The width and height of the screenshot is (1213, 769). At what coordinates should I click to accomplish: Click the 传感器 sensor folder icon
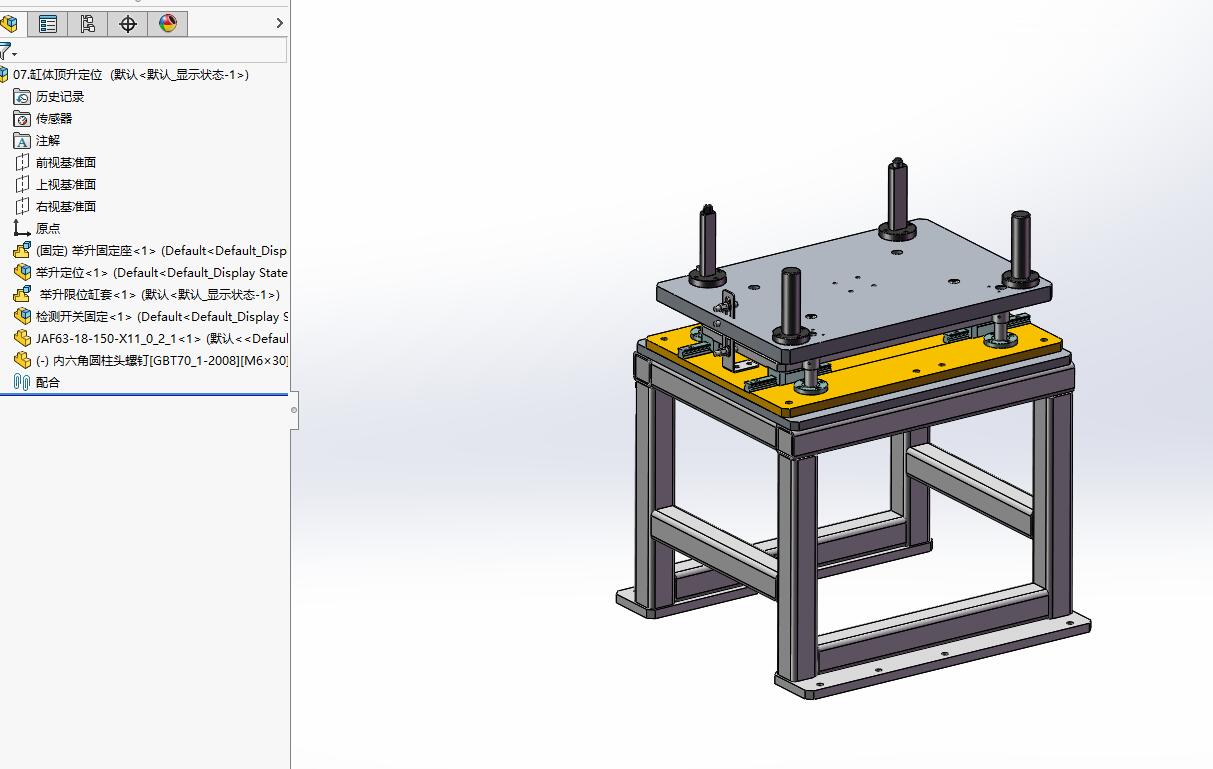(x=22, y=119)
